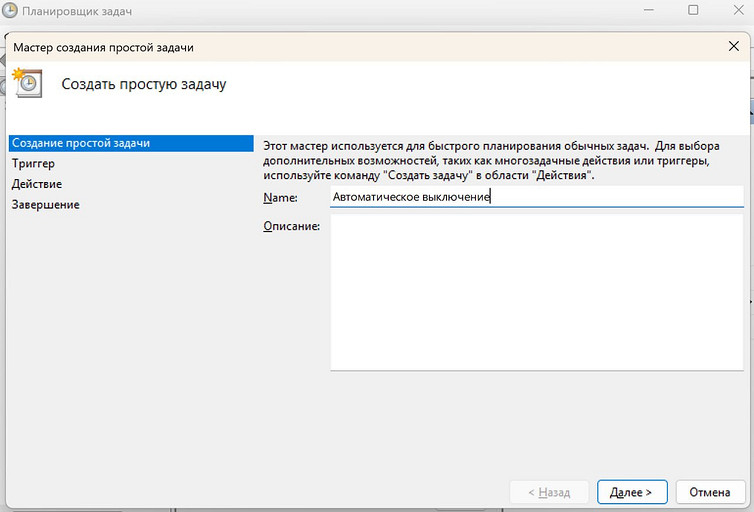
Task: Click the grayed-out < Назад button
Action: (x=549, y=492)
